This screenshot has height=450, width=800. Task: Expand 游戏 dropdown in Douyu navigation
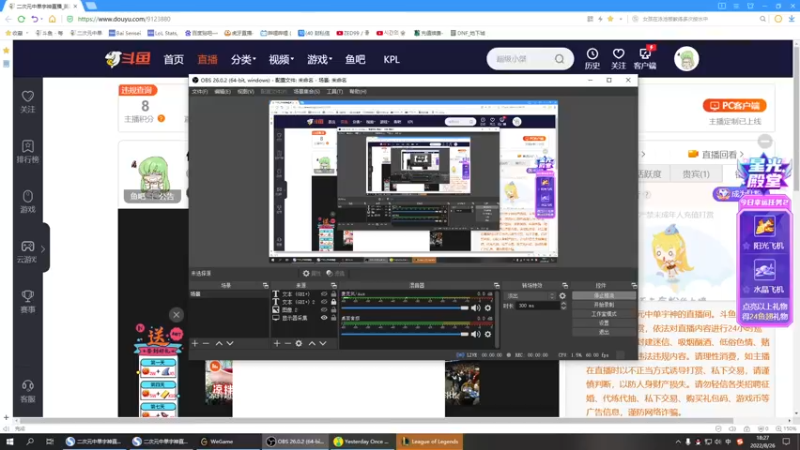click(x=319, y=59)
